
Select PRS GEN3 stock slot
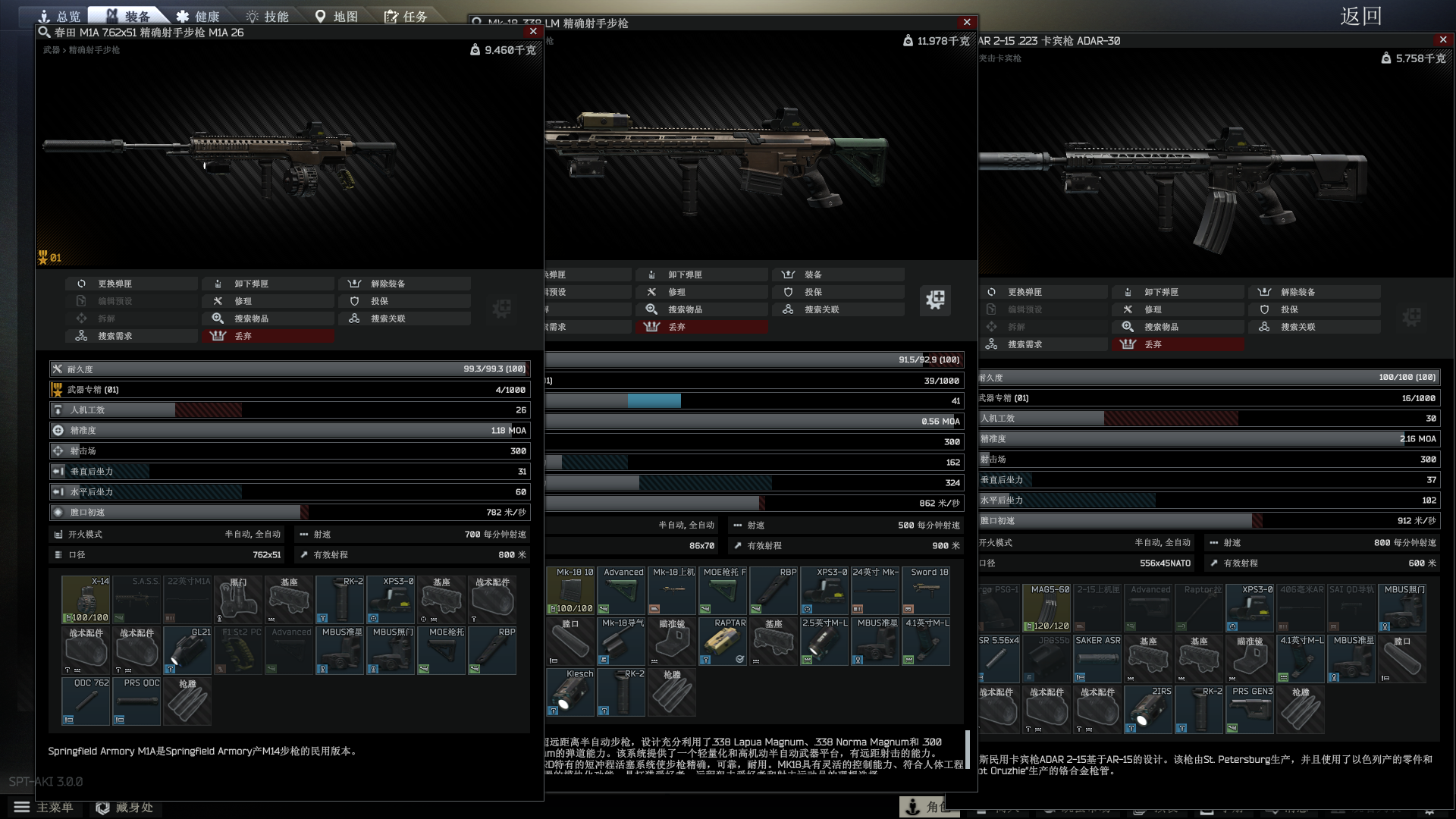pyautogui.click(x=1250, y=710)
